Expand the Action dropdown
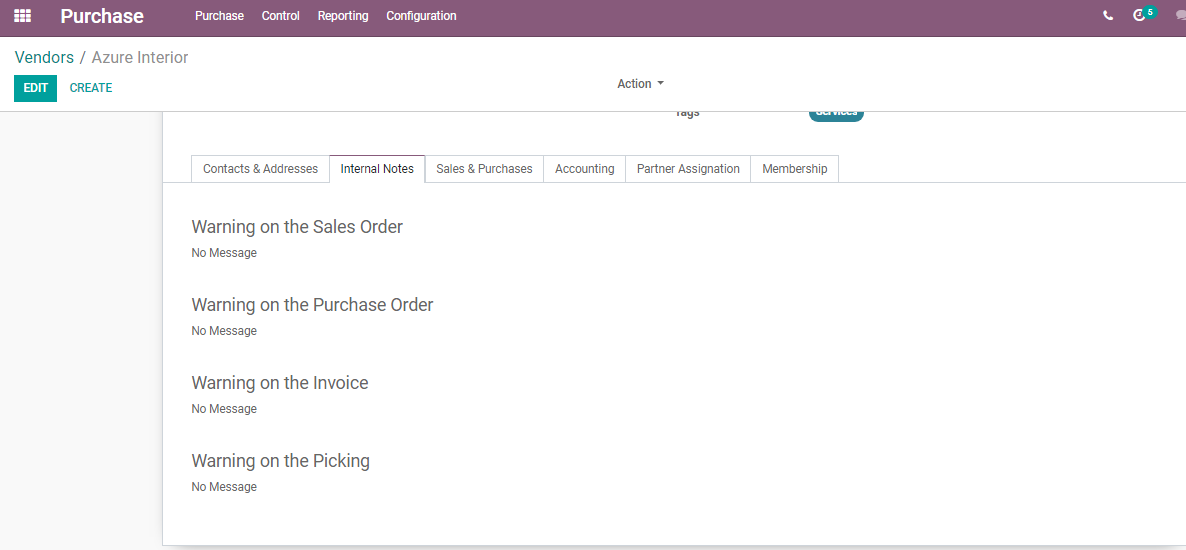The height and width of the screenshot is (550, 1186). pos(641,84)
